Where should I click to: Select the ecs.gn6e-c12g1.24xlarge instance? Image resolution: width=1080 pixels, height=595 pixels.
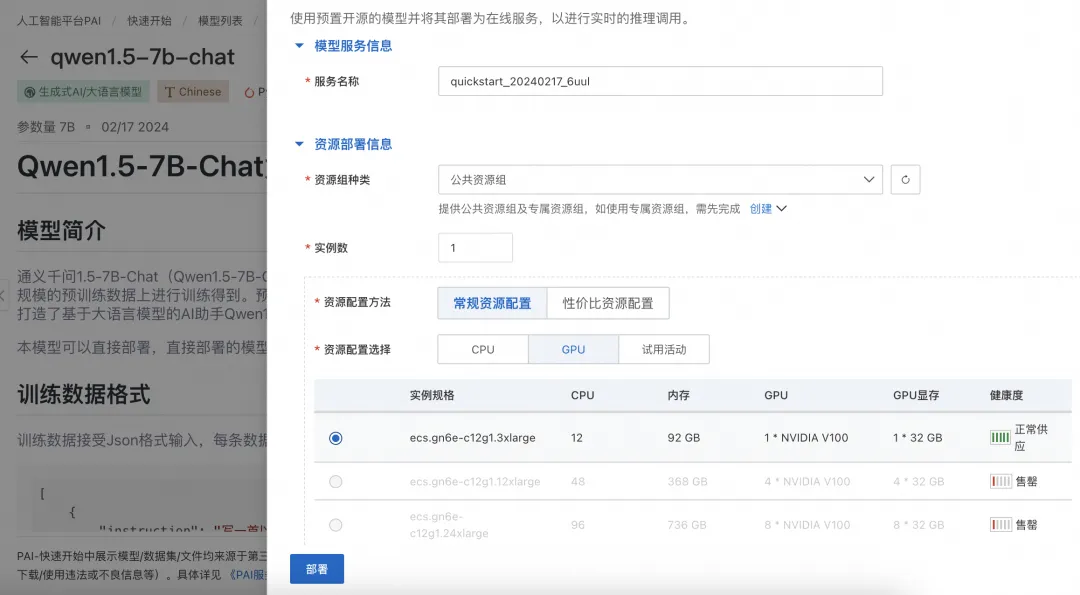point(335,524)
